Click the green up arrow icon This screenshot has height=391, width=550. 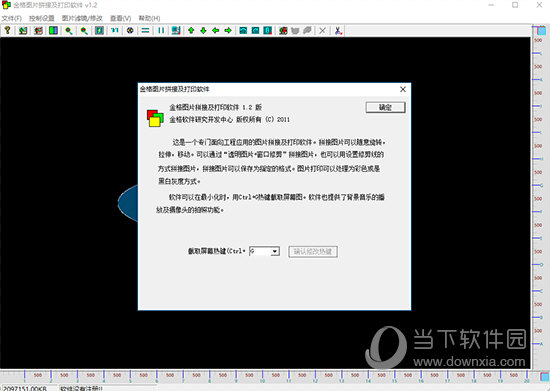191,31
